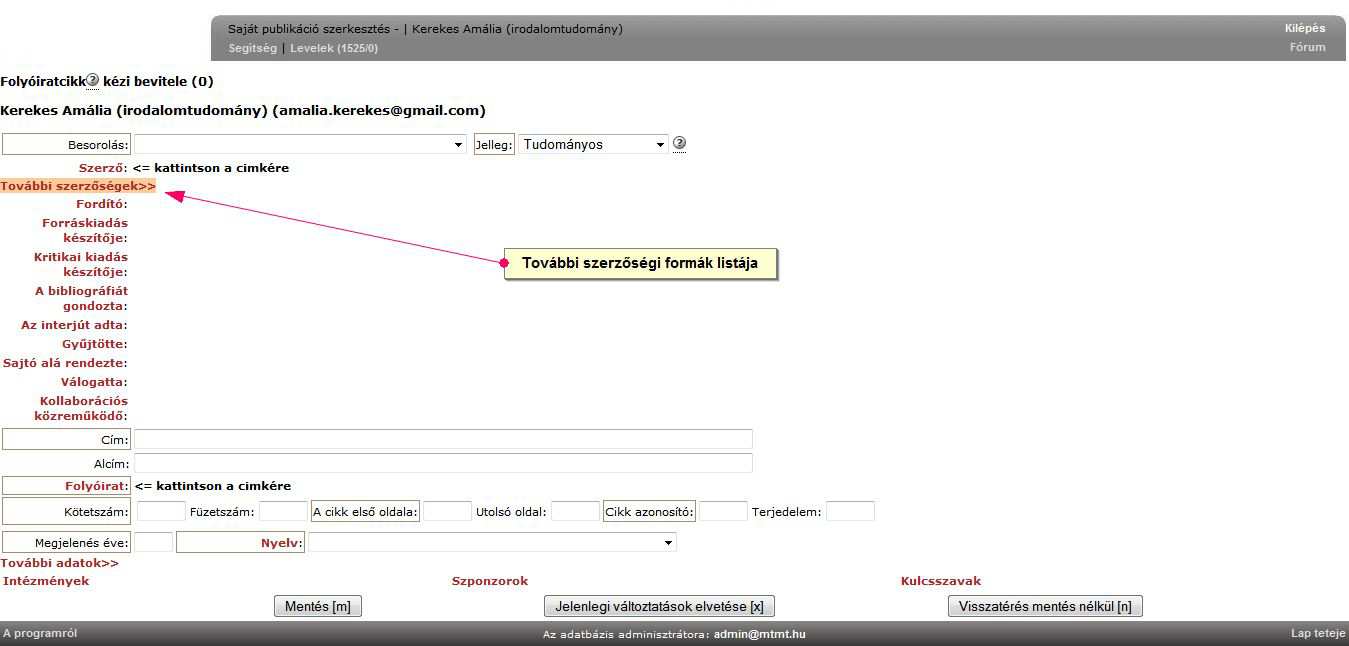This screenshot has width=1349, height=646.
Task: Click A programról in the footer
Action: click(40, 633)
